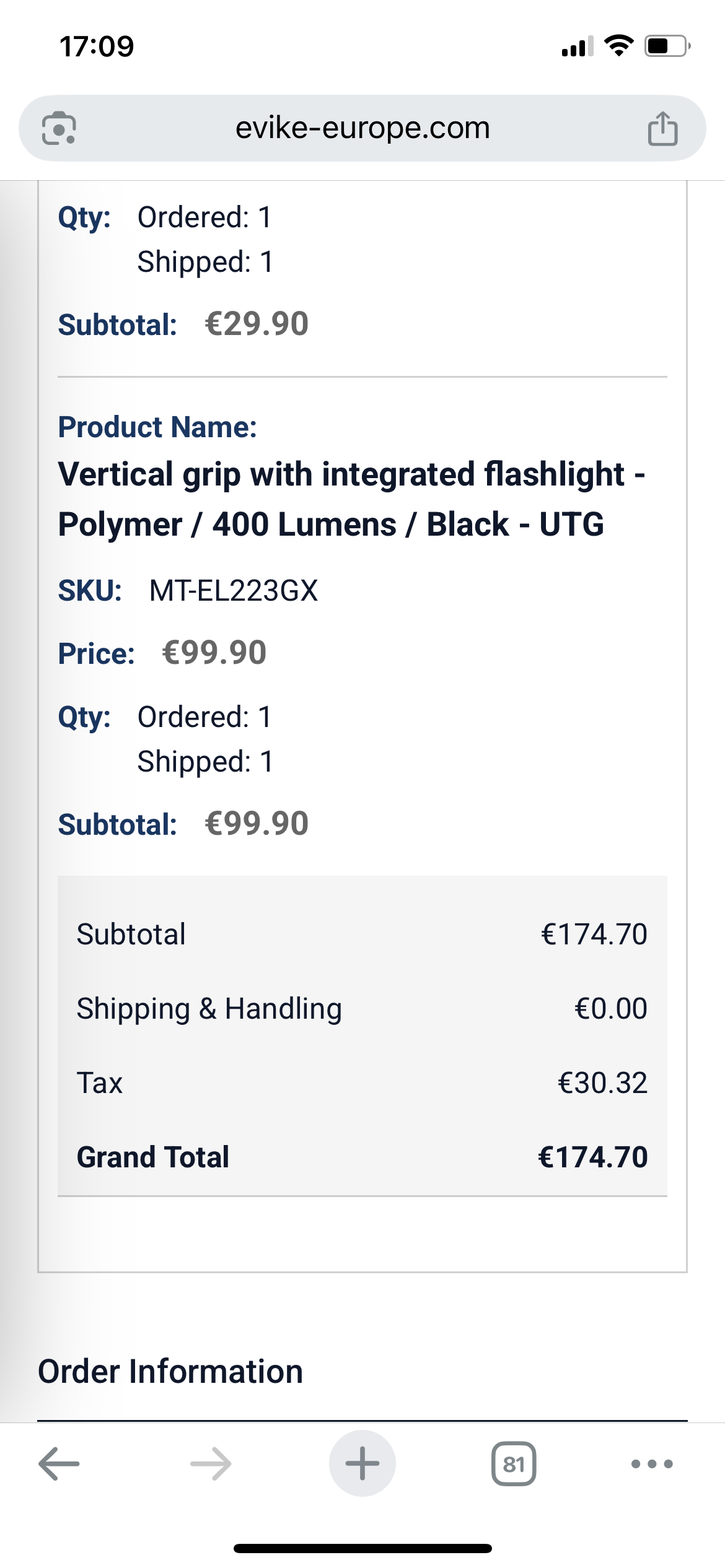Tap the €29.90 subtotal at top
This screenshot has height=1568, width=725.
(x=257, y=324)
